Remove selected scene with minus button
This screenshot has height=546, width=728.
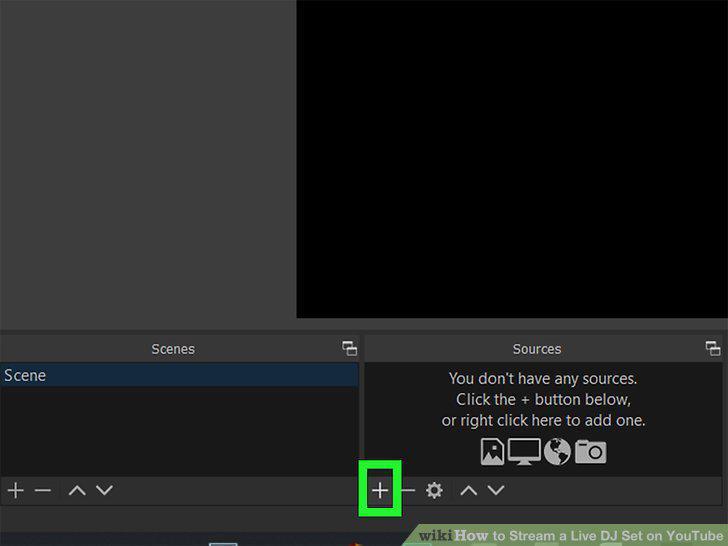tap(43, 490)
